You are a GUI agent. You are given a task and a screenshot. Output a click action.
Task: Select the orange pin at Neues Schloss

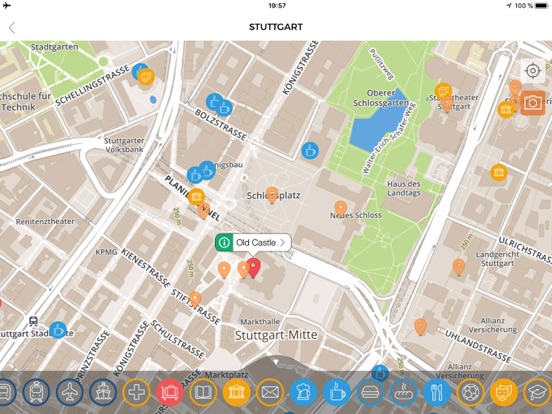(x=340, y=209)
